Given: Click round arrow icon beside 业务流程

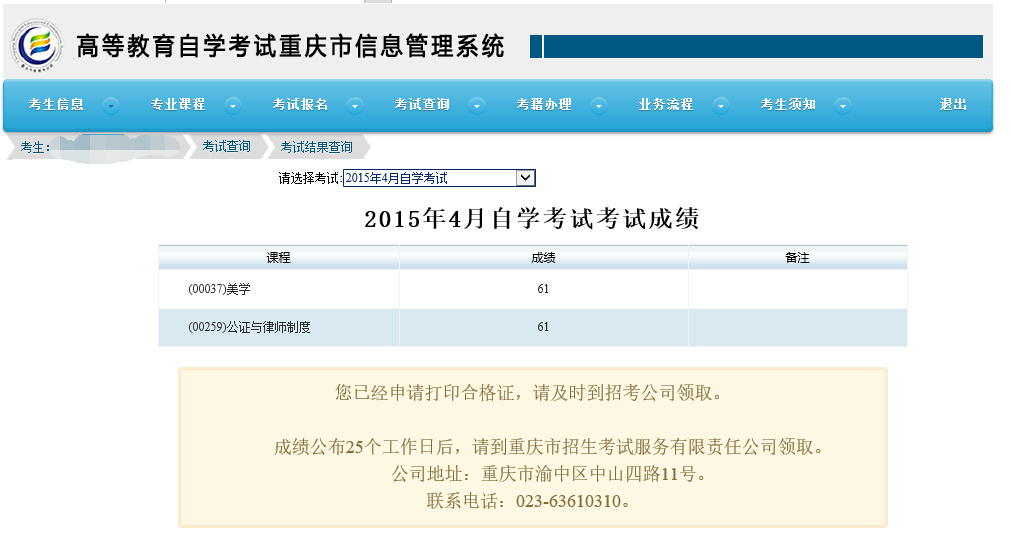Looking at the screenshot, I should point(721,105).
